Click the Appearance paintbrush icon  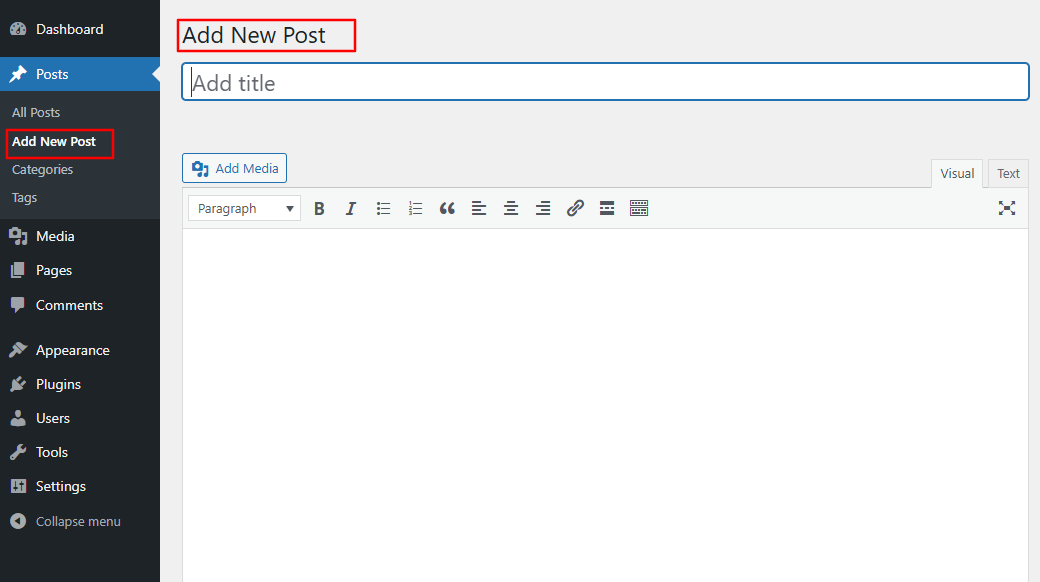click(18, 350)
